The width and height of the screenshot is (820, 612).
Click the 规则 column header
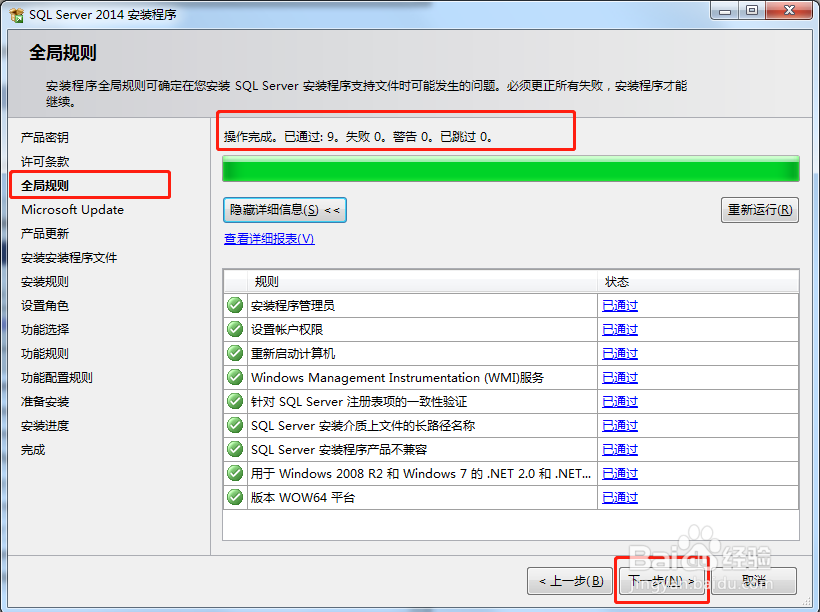click(422, 282)
